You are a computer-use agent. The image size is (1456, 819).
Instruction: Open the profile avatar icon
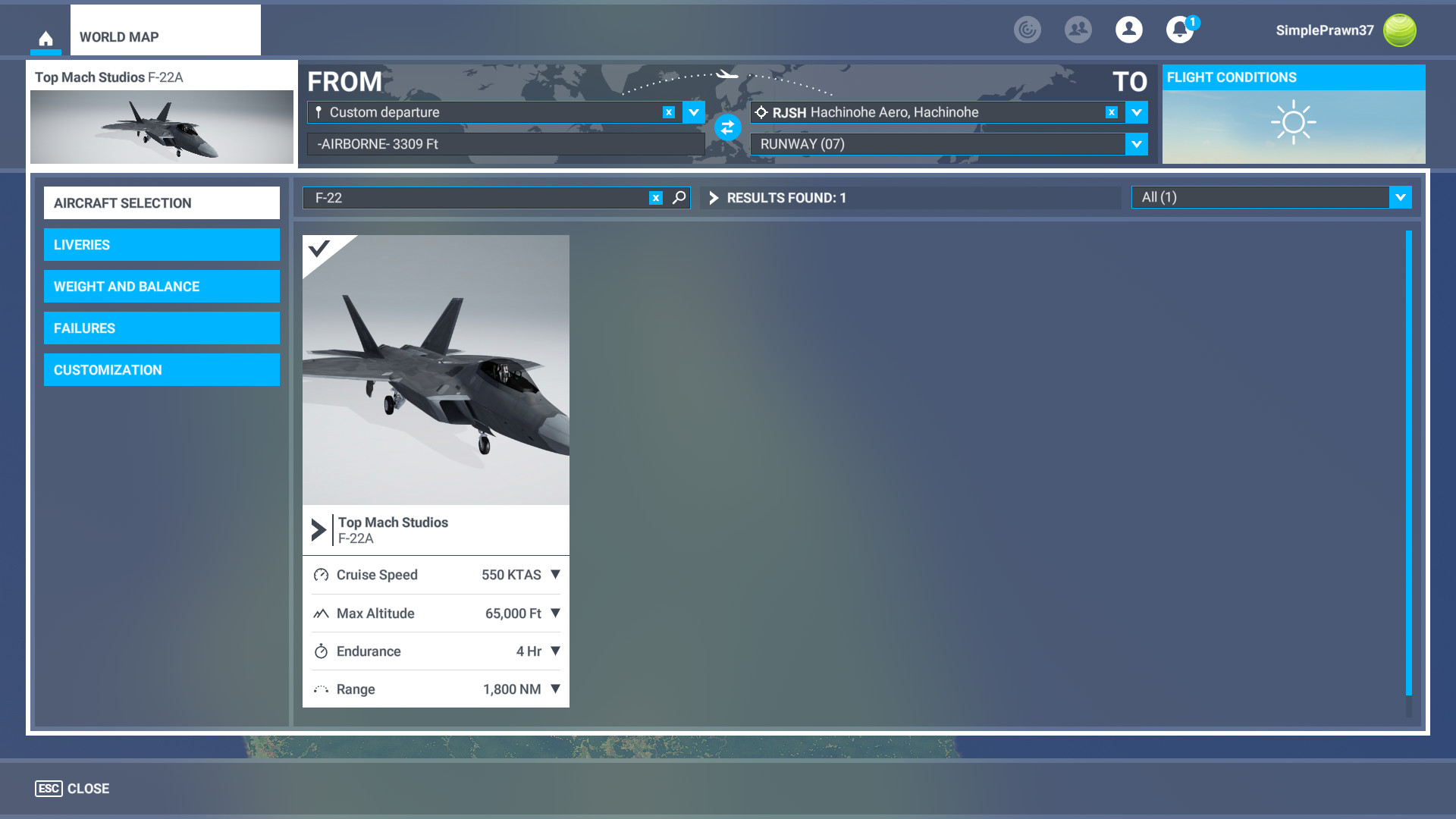click(x=1128, y=30)
